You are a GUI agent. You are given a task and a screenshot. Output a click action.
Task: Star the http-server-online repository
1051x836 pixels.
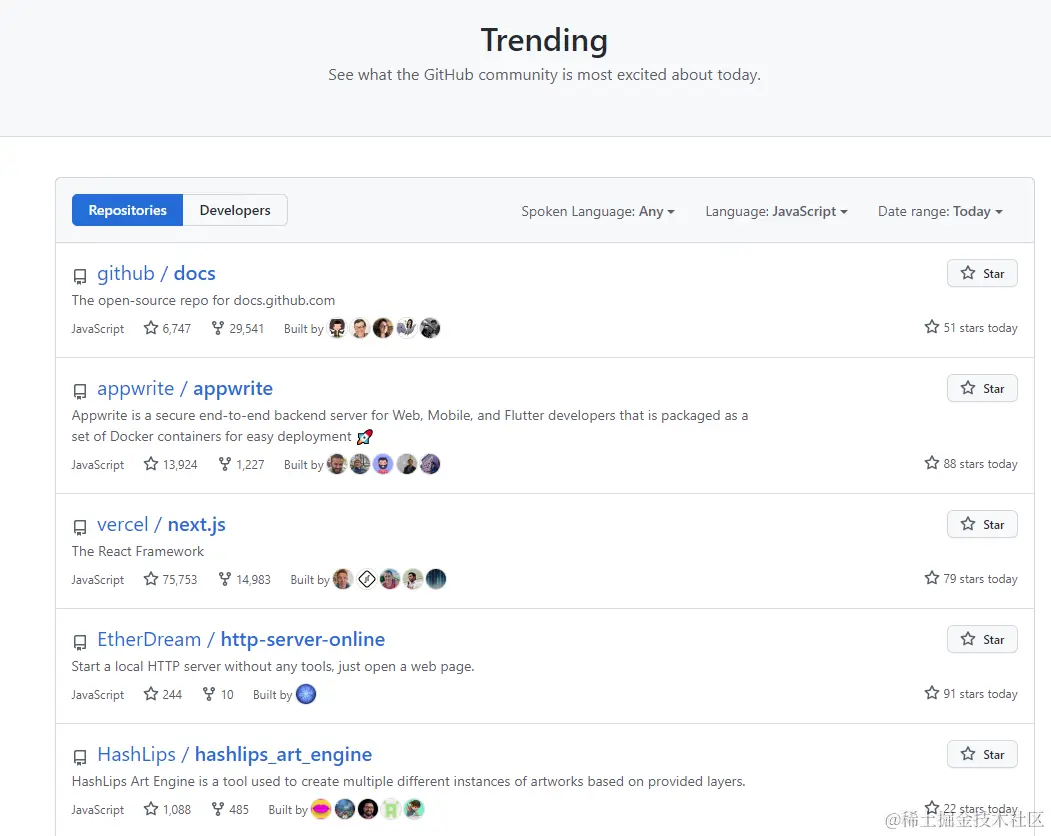tap(982, 639)
